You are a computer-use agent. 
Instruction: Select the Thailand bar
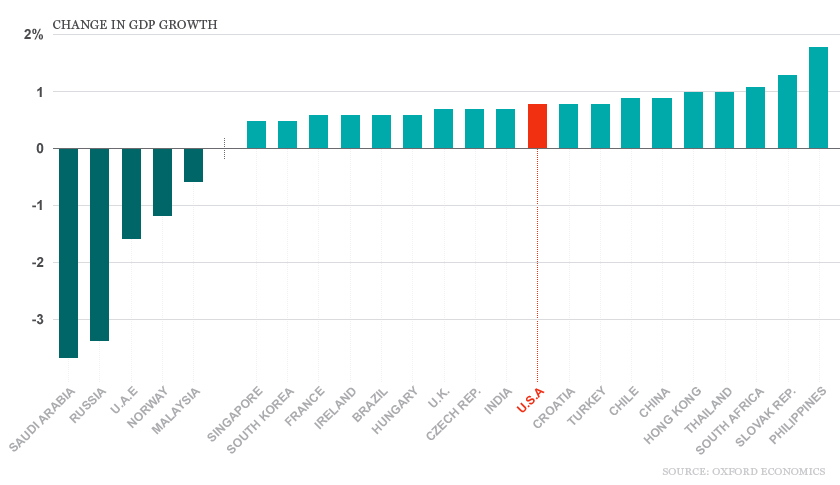725,120
